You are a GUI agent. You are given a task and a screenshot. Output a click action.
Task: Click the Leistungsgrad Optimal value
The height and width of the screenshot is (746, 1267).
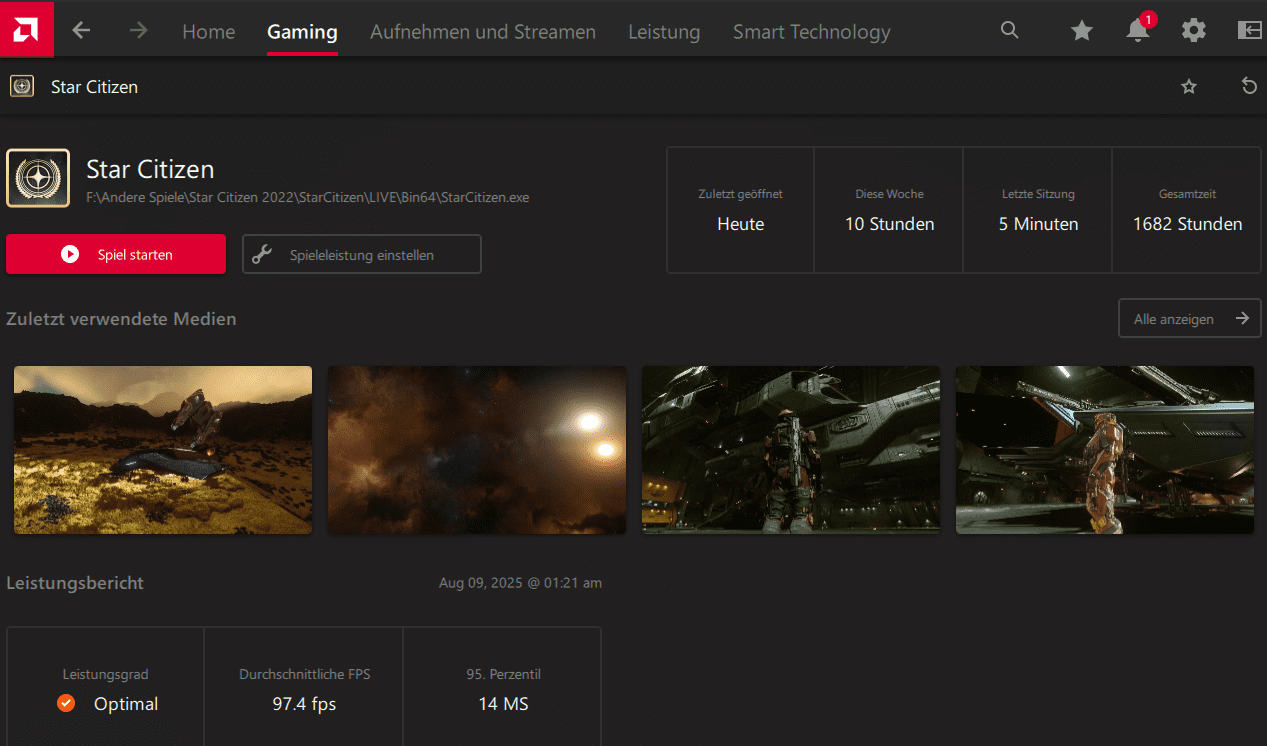[x=126, y=704]
